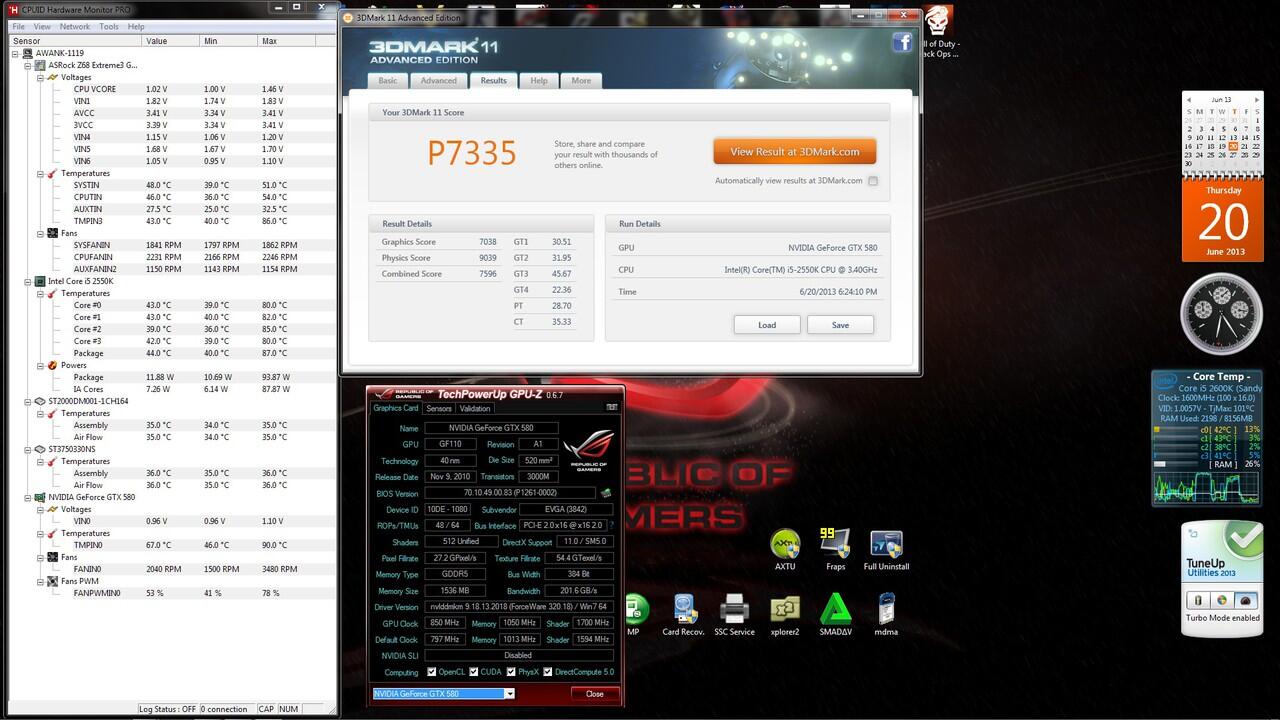Image resolution: width=1280 pixels, height=720 pixels.
Task: Click the Close button in GPU-Z
Action: 595,694
